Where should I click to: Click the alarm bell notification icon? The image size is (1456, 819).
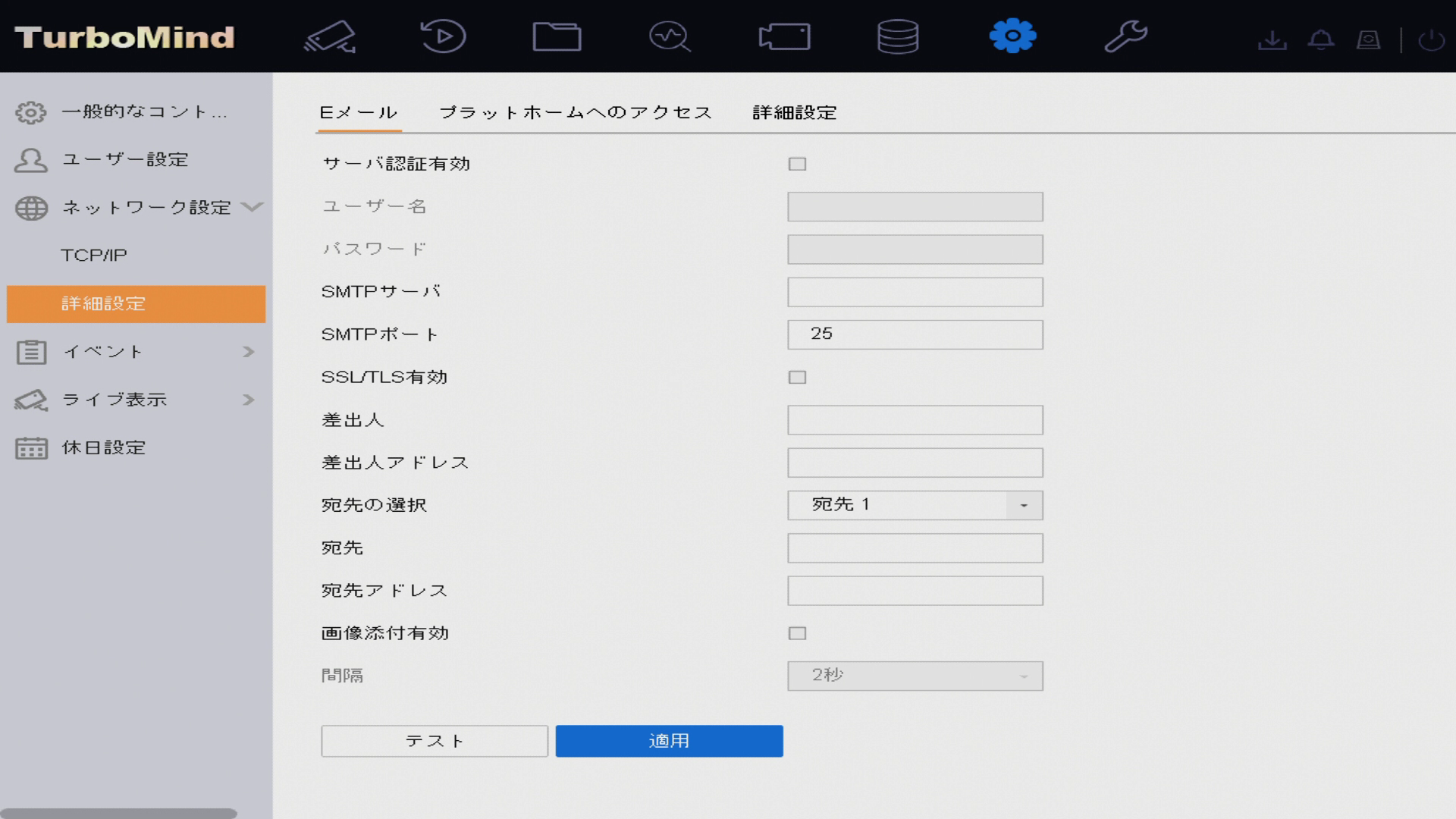tap(1320, 39)
